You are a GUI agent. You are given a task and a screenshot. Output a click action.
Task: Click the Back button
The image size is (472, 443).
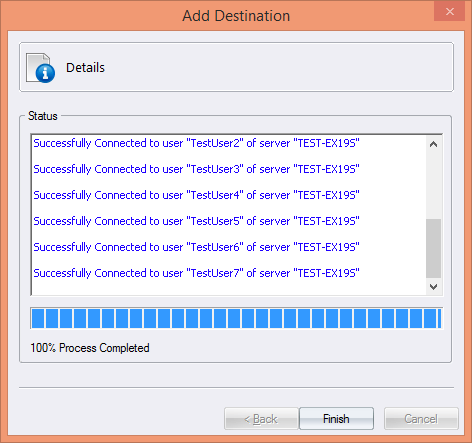pyautogui.click(x=261, y=418)
